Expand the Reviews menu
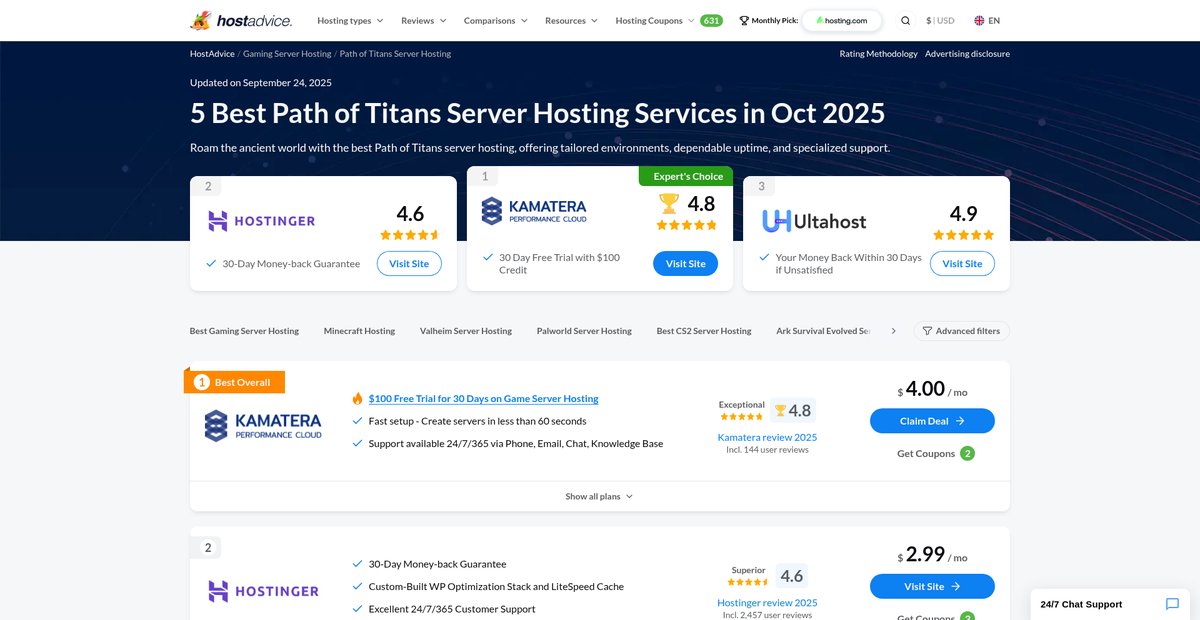Image resolution: width=1200 pixels, height=620 pixels. tap(424, 20)
